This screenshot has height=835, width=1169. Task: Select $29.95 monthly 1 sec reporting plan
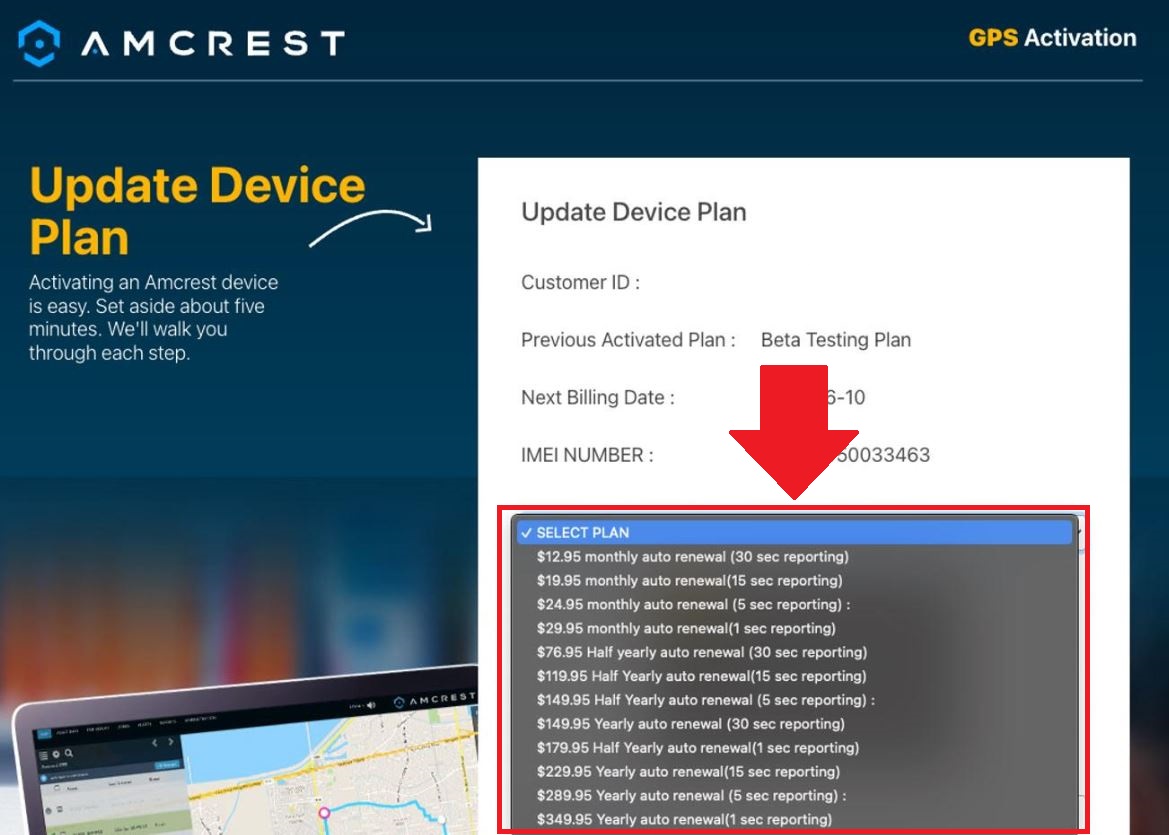(793, 628)
